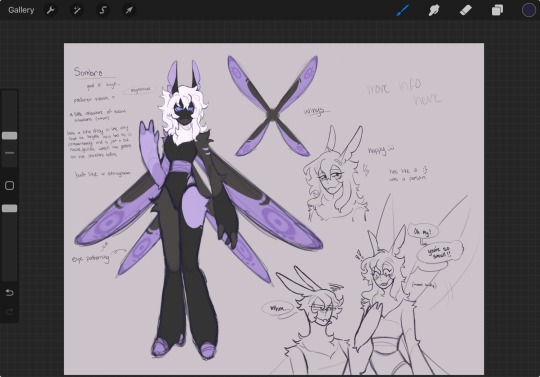
Task: Open the Actions wrench menu
Action: 51,10
